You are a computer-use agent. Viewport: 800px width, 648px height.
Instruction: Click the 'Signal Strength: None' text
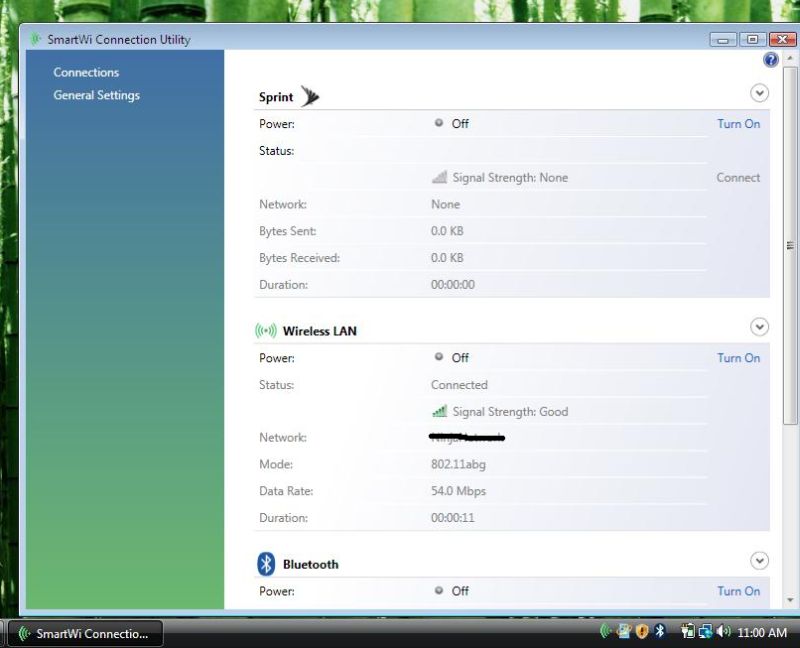[510, 178]
